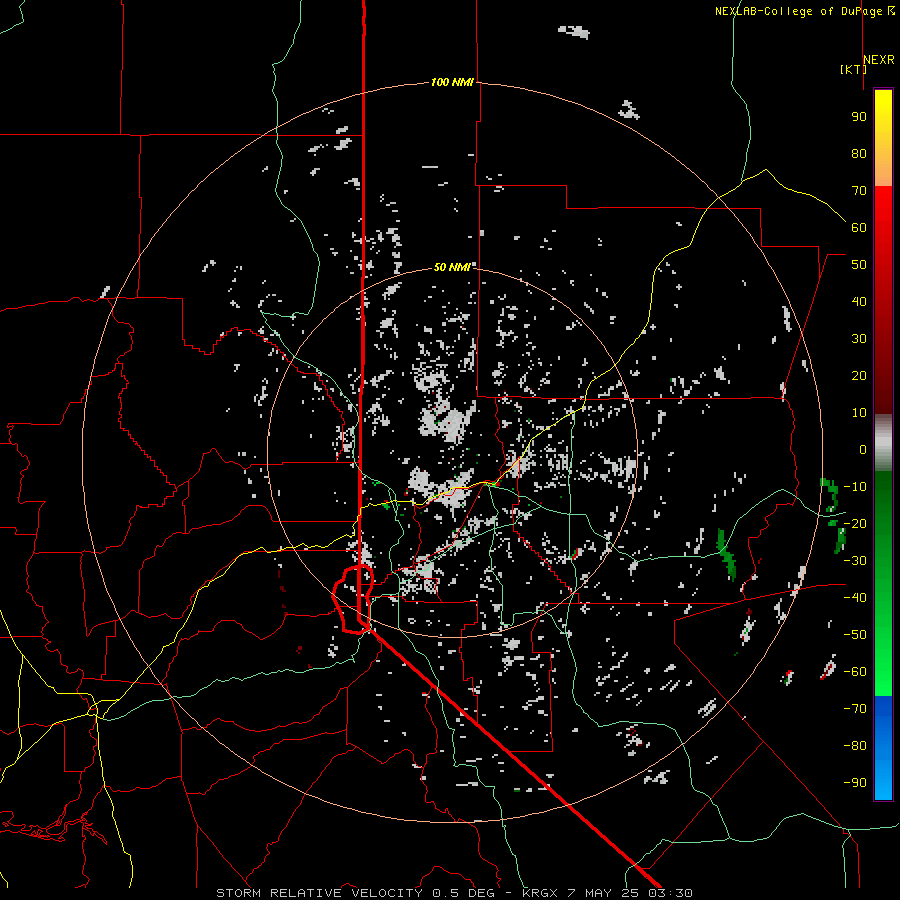Click the -70 value on velocity scale

point(855,709)
